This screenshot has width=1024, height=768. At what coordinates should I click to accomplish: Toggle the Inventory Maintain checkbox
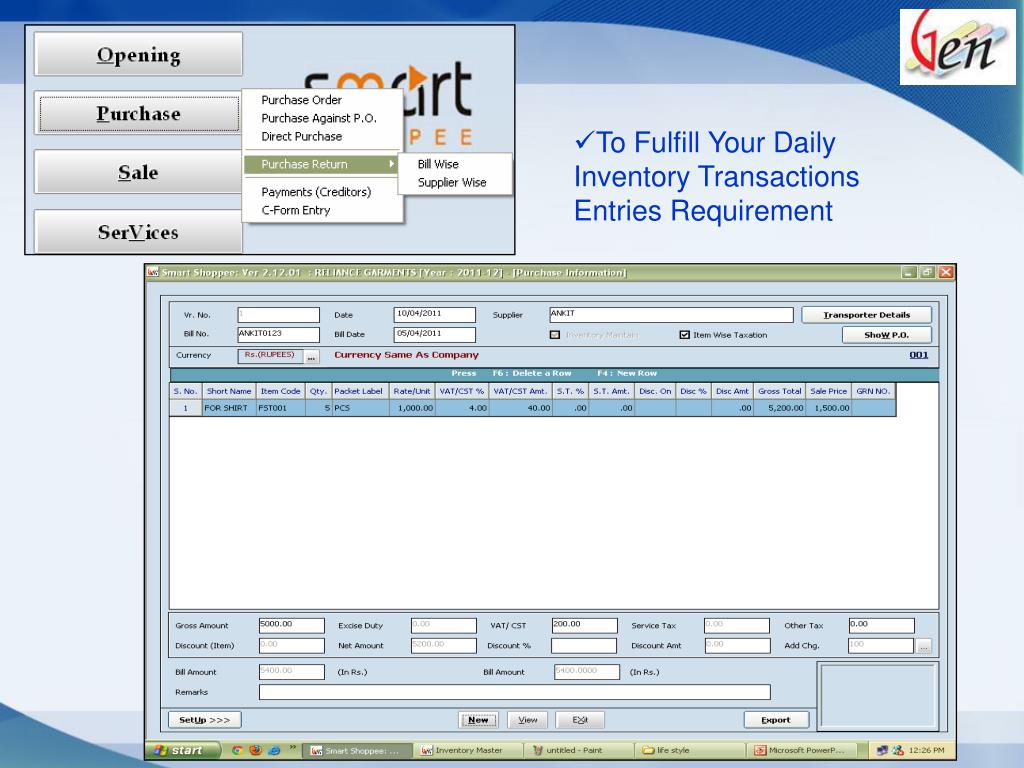[555, 335]
